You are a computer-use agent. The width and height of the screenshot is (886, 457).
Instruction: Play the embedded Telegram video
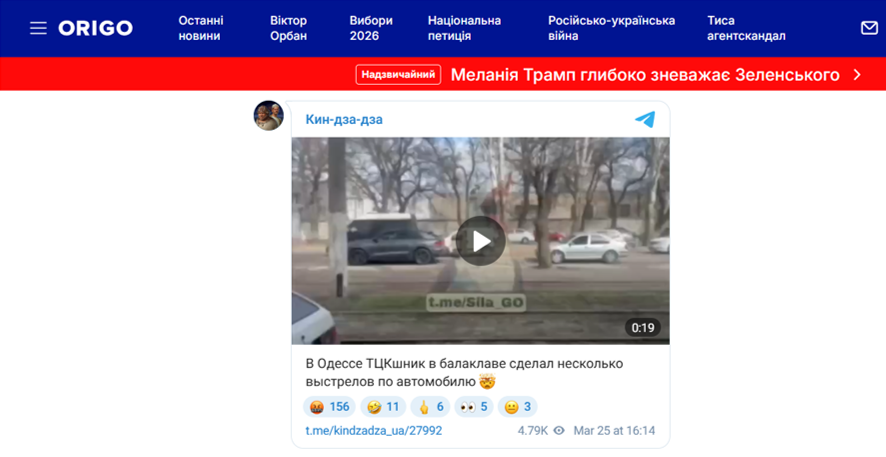point(481,241)
